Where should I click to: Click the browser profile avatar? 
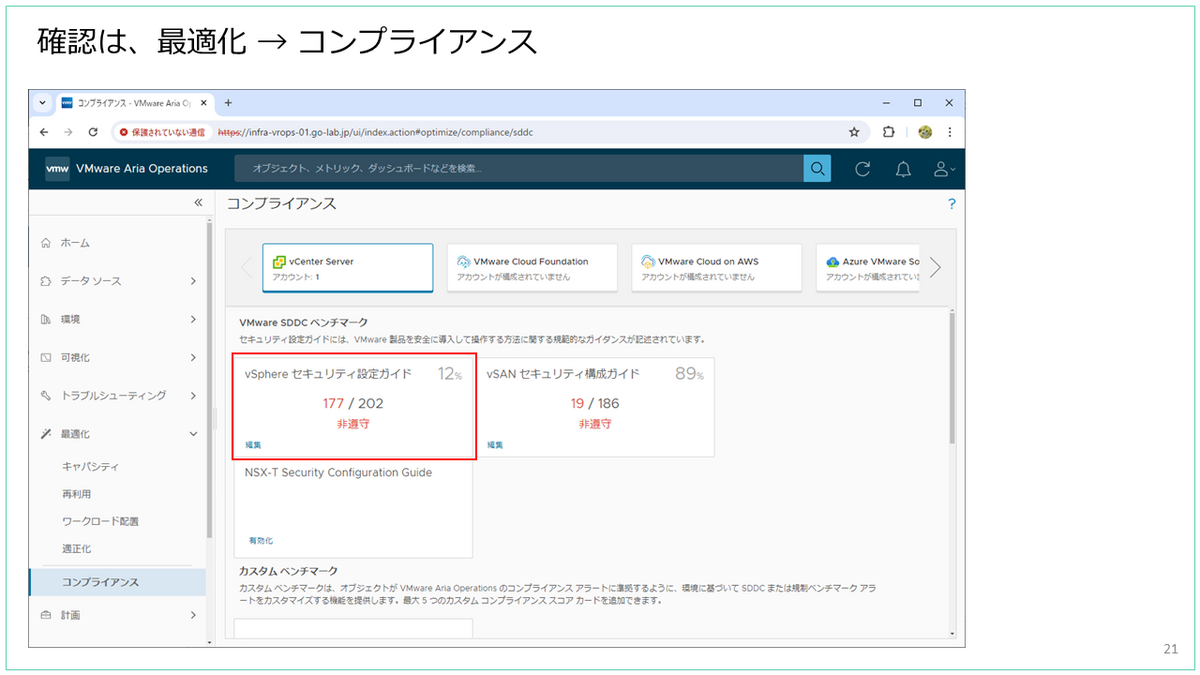pos(925,131)
